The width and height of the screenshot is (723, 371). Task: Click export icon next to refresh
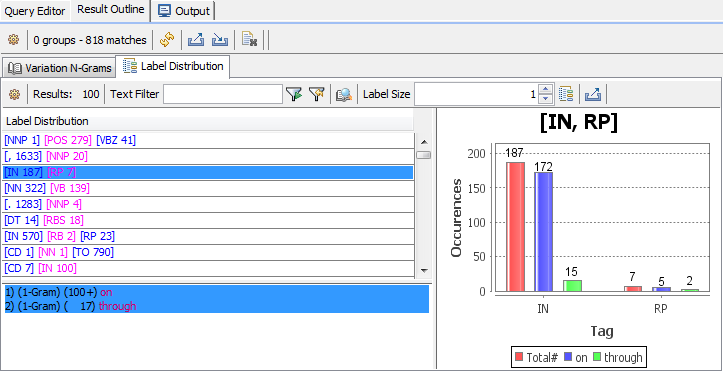[196, 41]
